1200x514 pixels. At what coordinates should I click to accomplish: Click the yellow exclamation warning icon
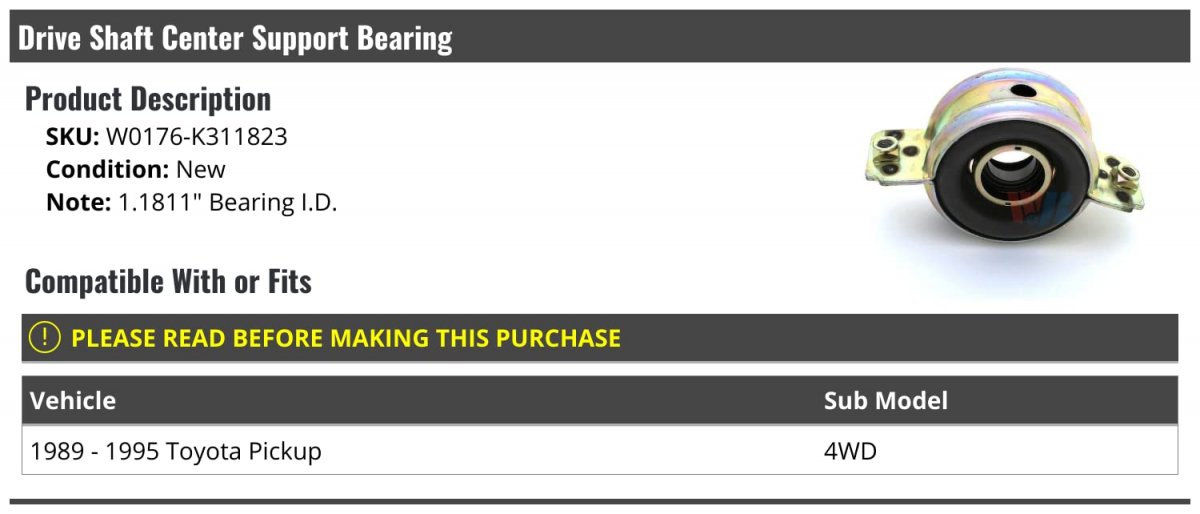(x=45, y=338)
